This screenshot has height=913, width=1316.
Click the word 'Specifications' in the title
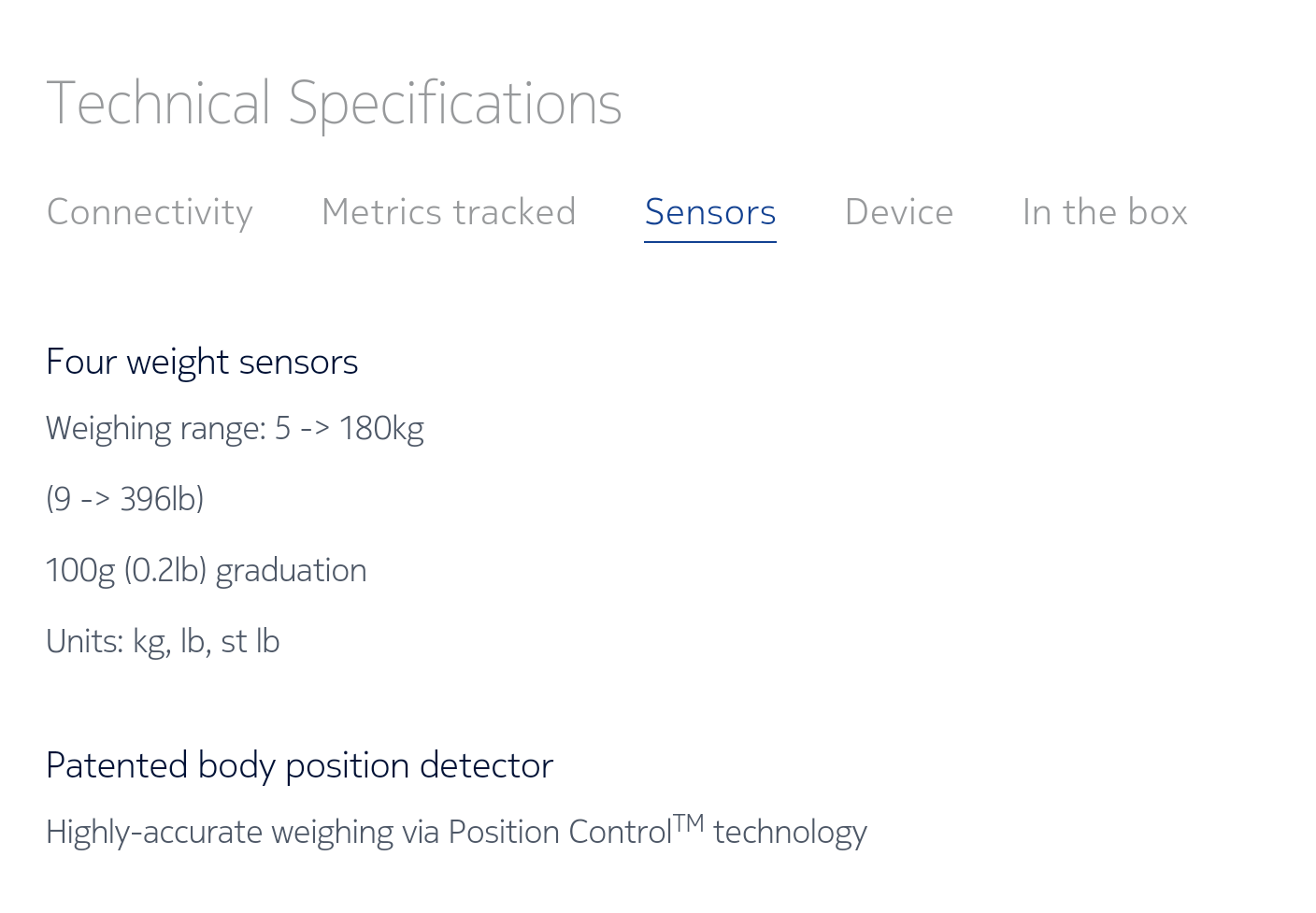(x=455, y=103)
